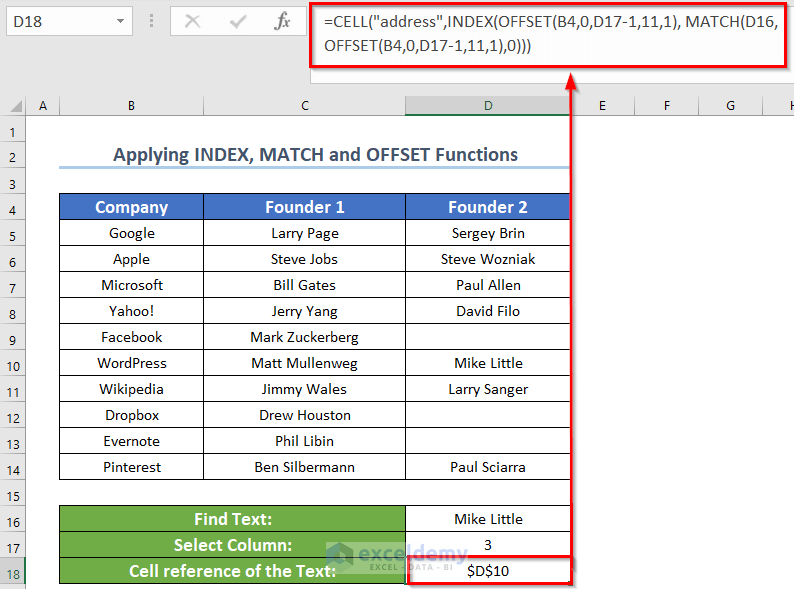
Task: Click the Select All corner triangle
Action: [16, 106]
